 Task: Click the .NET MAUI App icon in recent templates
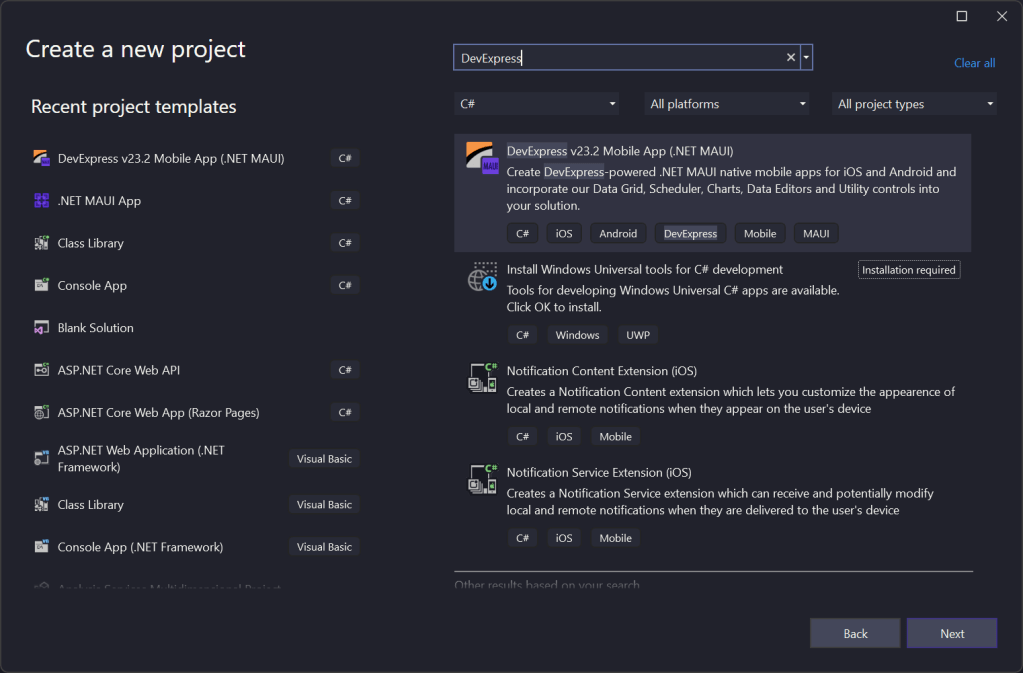41,201
